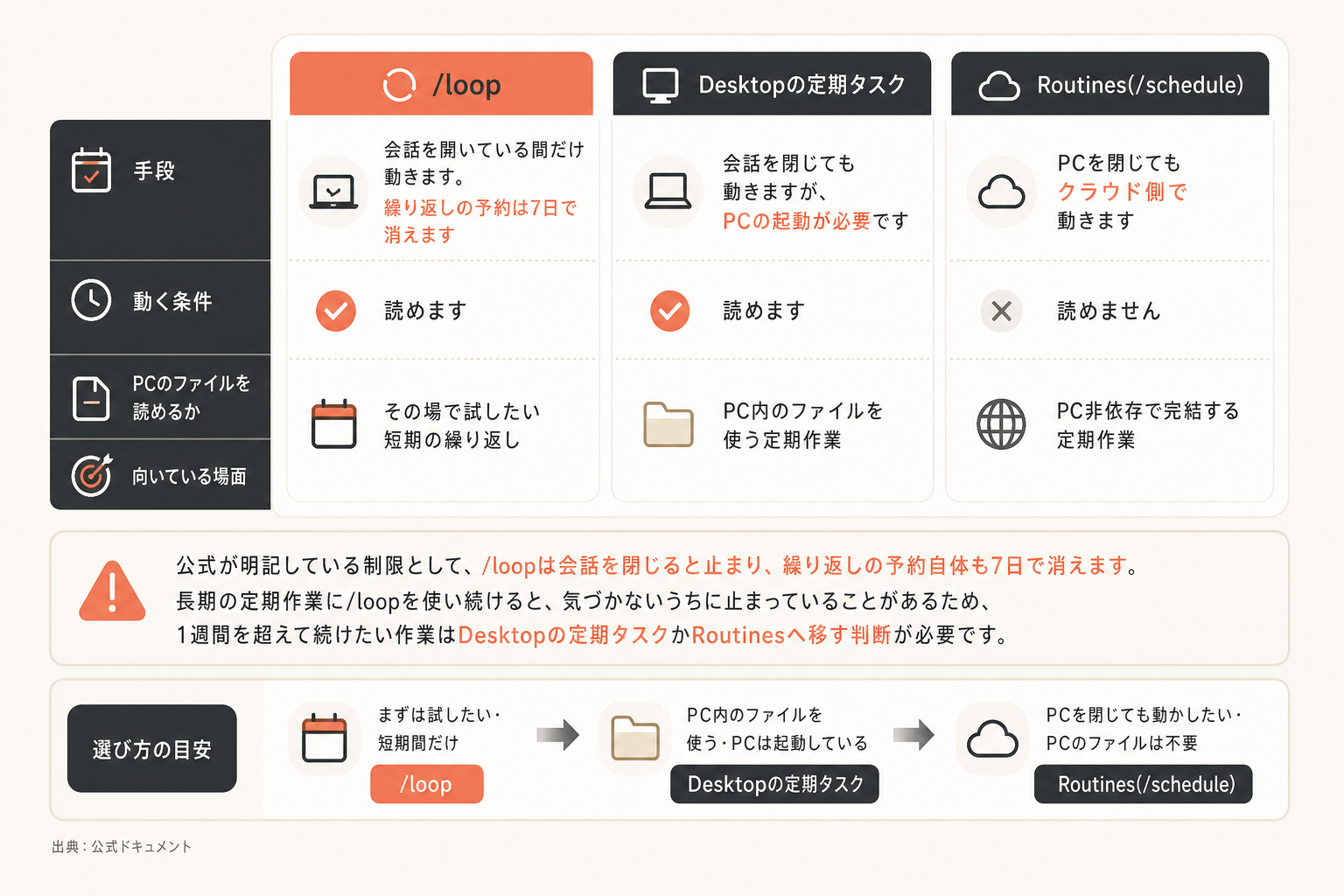Click the text 短期の繰り返し
Image resolution: width=1344 pixels, height=896 pixels.
click(452, 440)
